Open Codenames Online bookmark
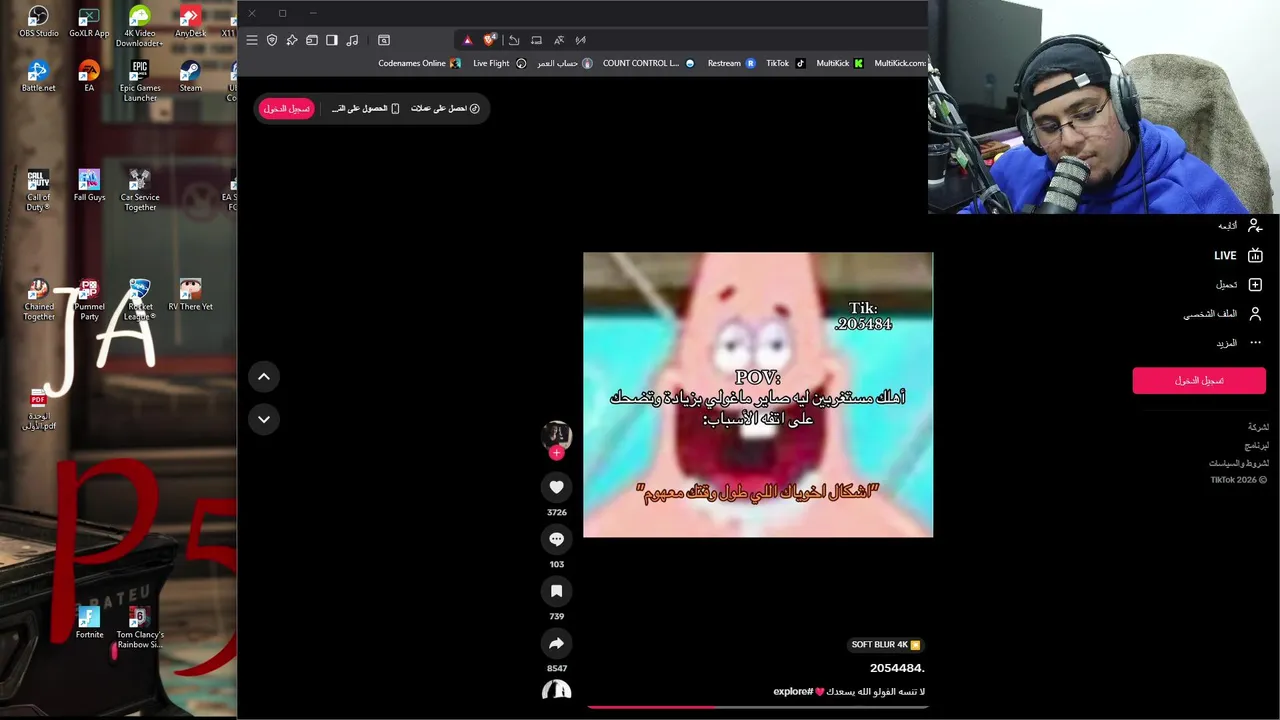 click(x=419, y=63)
